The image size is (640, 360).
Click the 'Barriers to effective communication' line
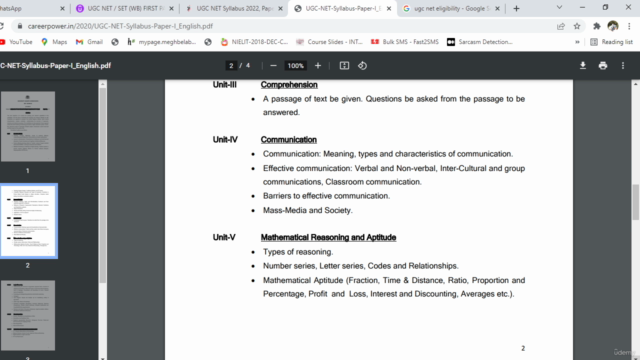click(x=327, y=196)
